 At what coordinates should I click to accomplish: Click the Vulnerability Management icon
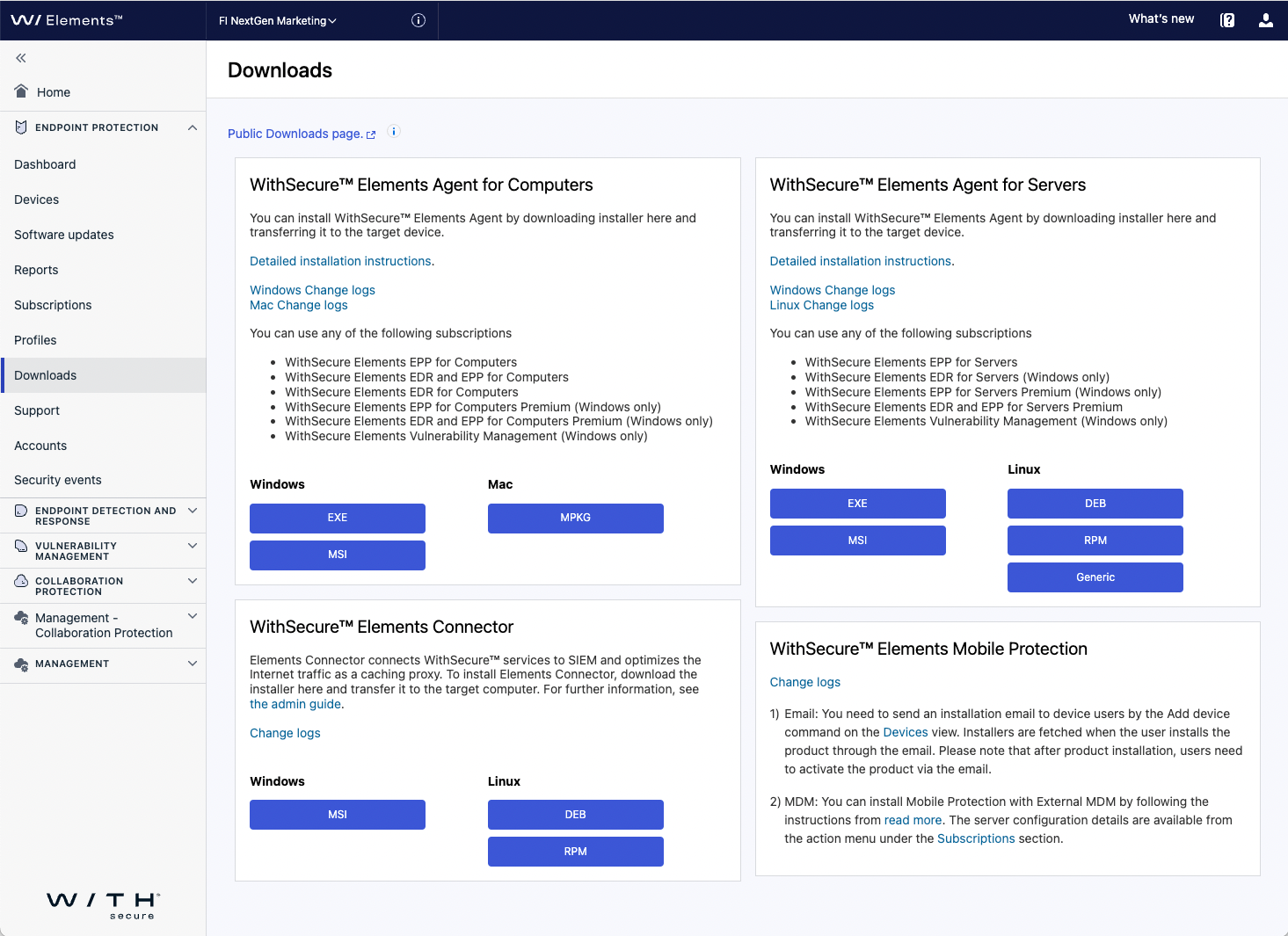tap(20, 546)
